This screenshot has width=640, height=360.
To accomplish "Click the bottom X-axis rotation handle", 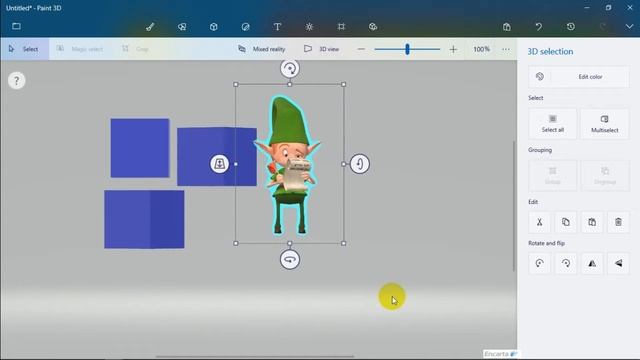I will tap(290, 260).
